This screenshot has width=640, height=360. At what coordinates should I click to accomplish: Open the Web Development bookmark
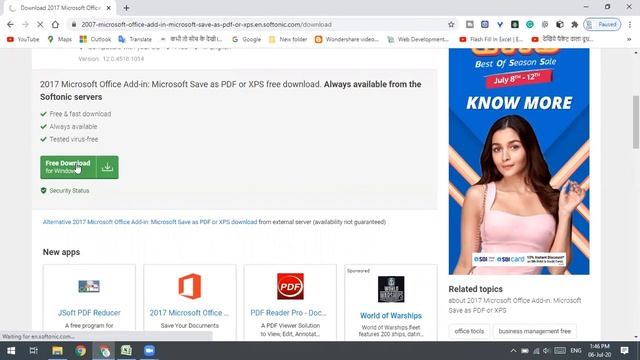click(418, 39)
